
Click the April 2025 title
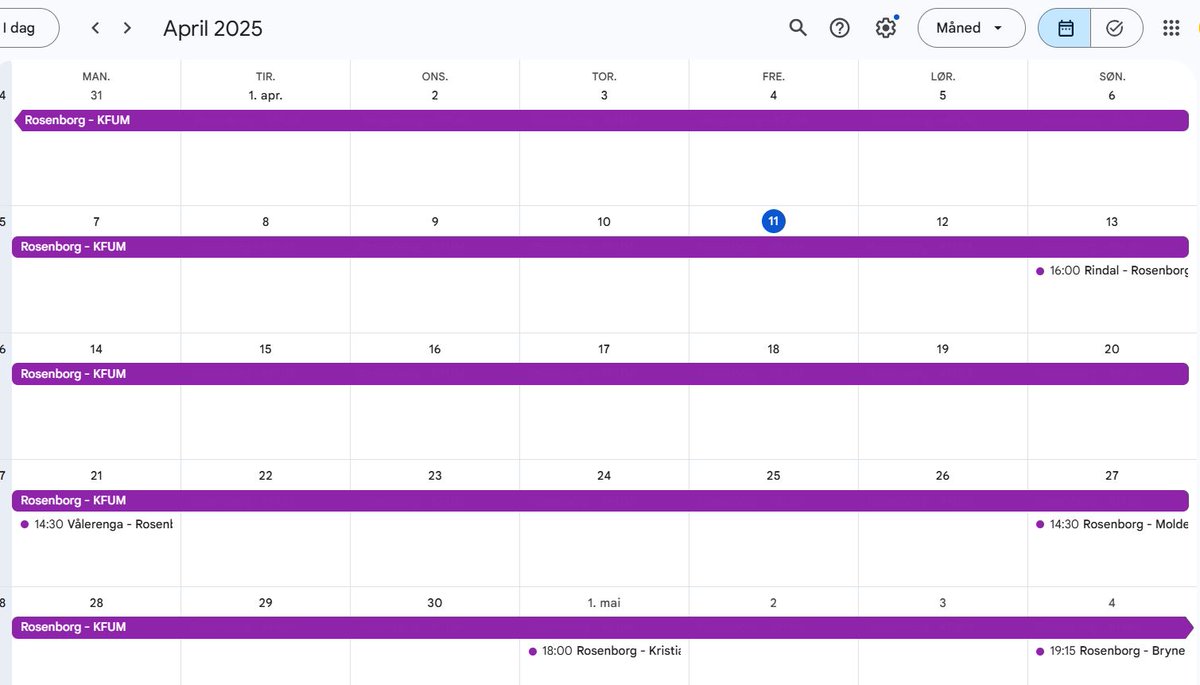(x=213, y=28)
